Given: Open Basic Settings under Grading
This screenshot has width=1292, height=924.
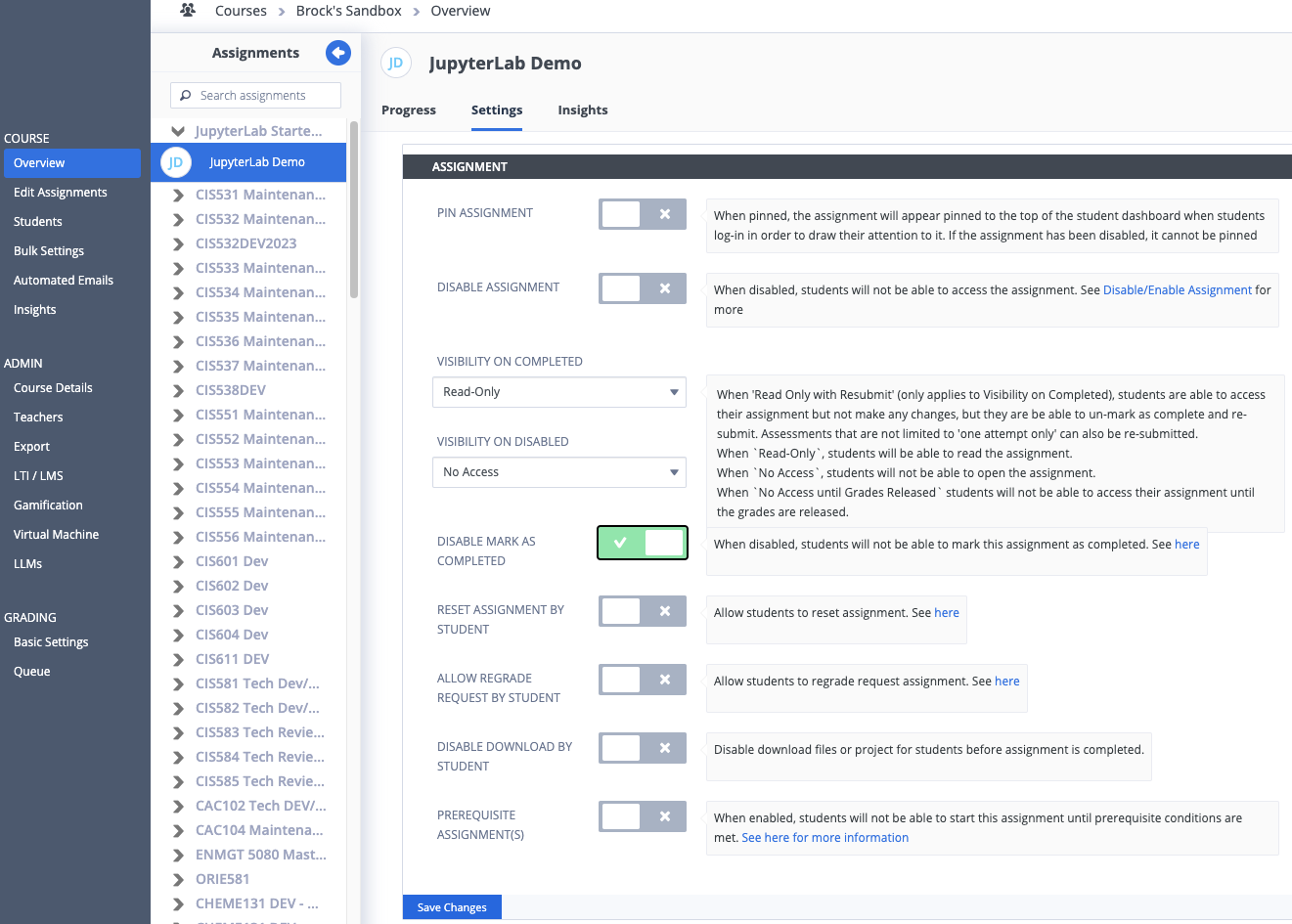Looking at the screenshot, I should 51,642.
